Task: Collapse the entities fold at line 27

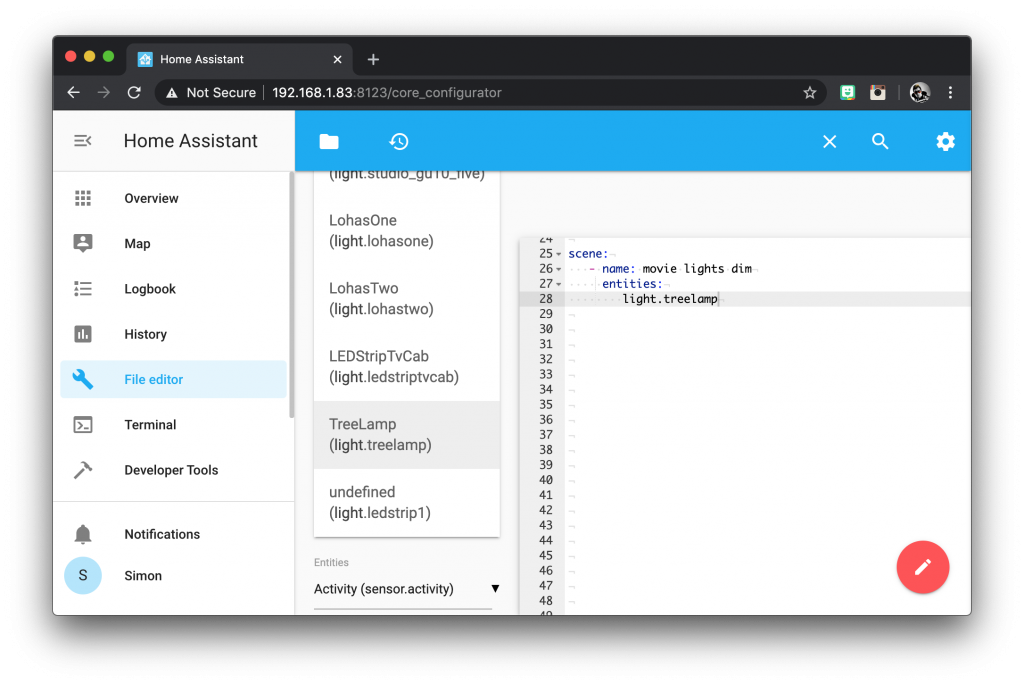Action: 559,283
